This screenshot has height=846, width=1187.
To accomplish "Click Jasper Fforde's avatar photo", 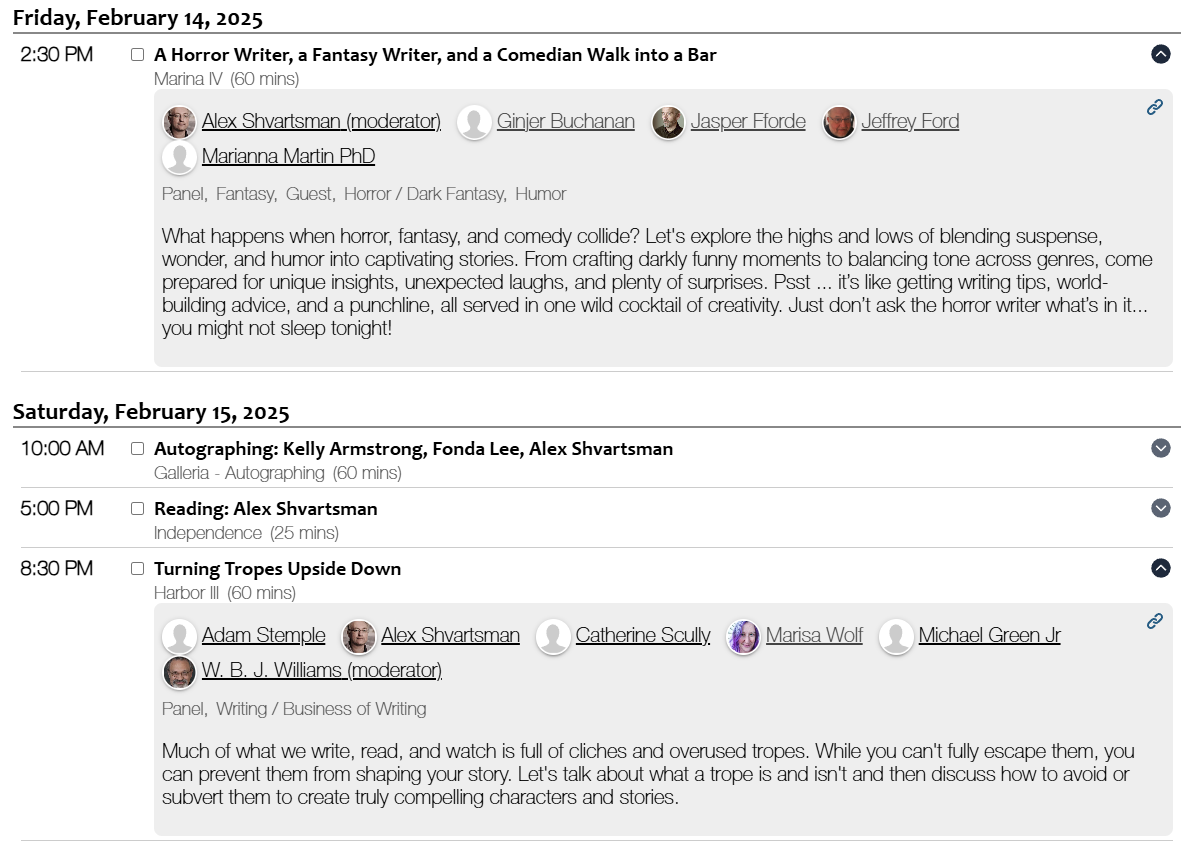I will (668, 122).
